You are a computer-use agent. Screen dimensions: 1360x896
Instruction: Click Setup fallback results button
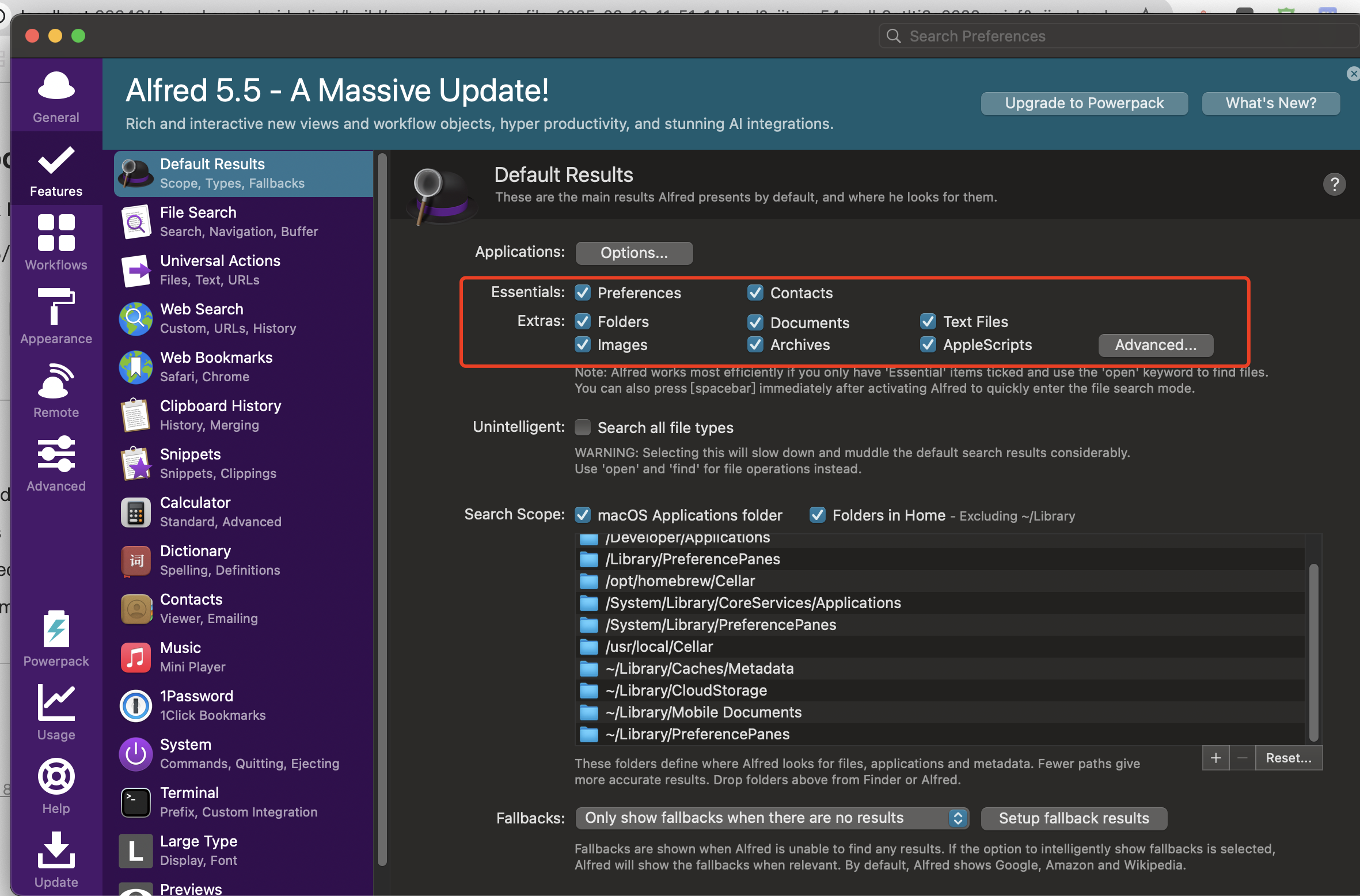(1073, 818)
